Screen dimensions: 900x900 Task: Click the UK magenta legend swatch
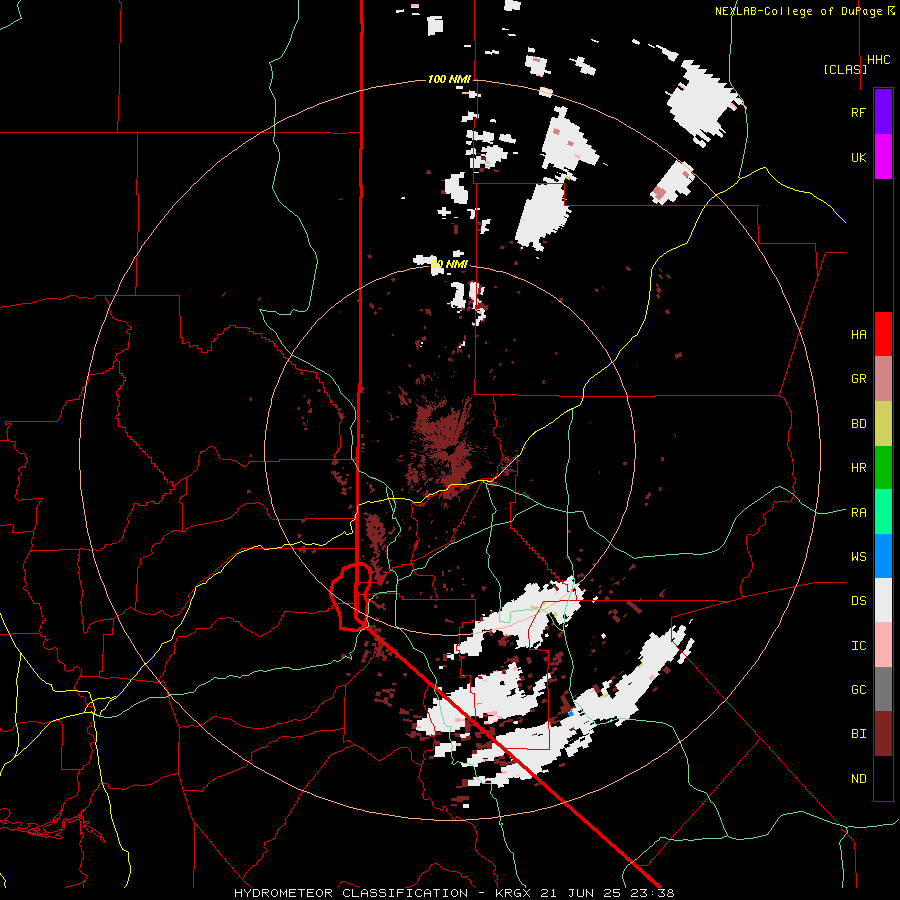coord(883,157)
